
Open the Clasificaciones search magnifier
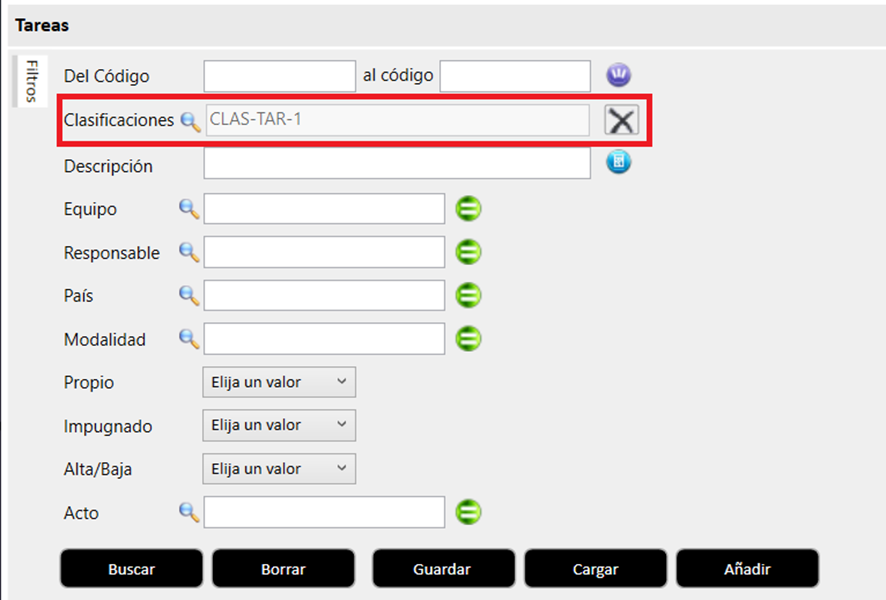(x=189, y=121)
